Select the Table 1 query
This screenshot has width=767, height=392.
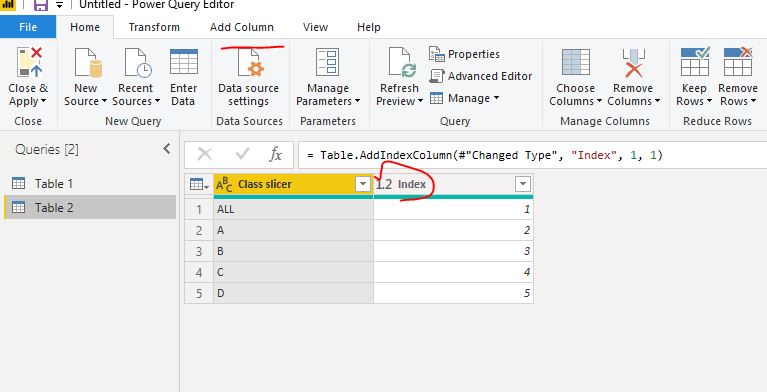pyautogui.click(x=90, y=184)
